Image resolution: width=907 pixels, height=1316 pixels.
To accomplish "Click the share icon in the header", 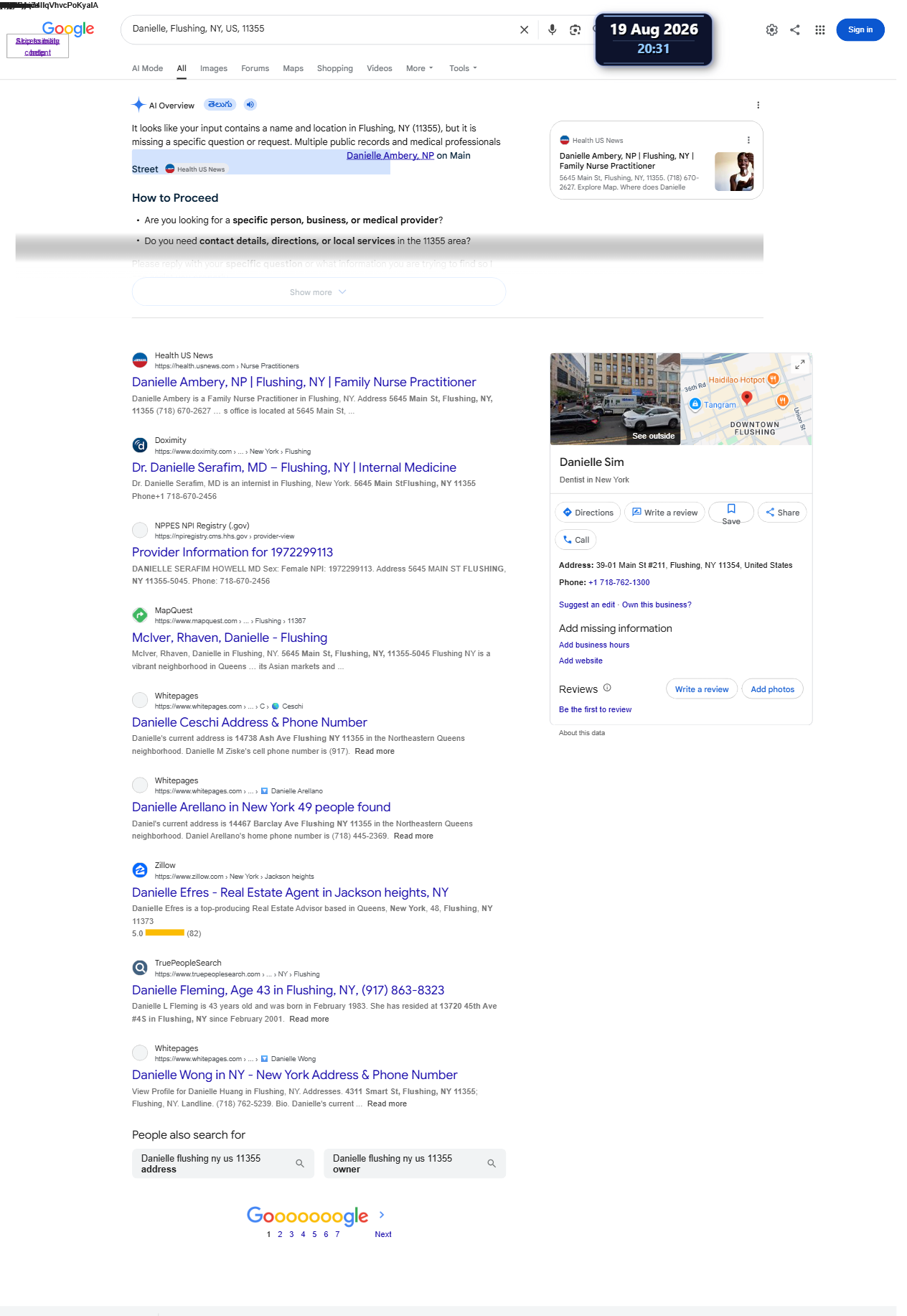I will [795, 29].
